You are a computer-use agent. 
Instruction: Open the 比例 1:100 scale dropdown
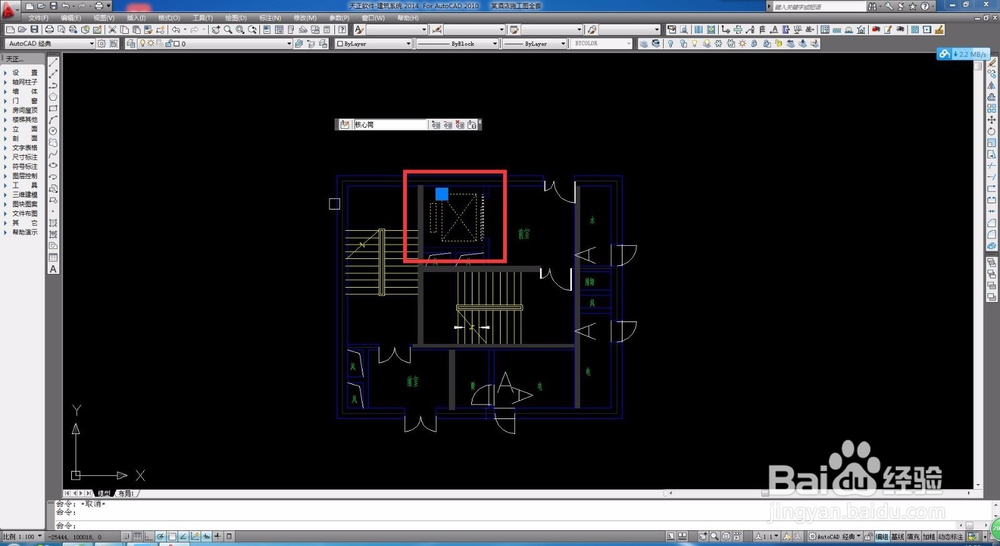point(22,536)
